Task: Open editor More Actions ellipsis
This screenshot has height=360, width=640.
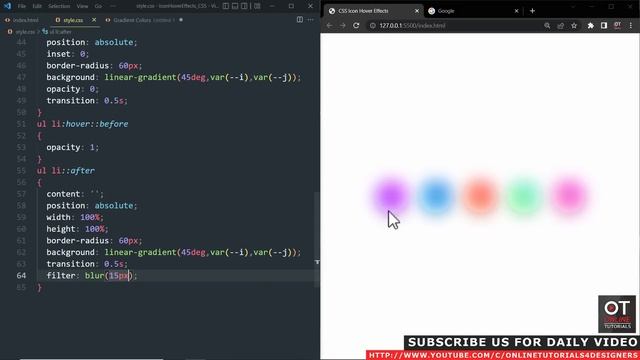Action: pos(311,20)
